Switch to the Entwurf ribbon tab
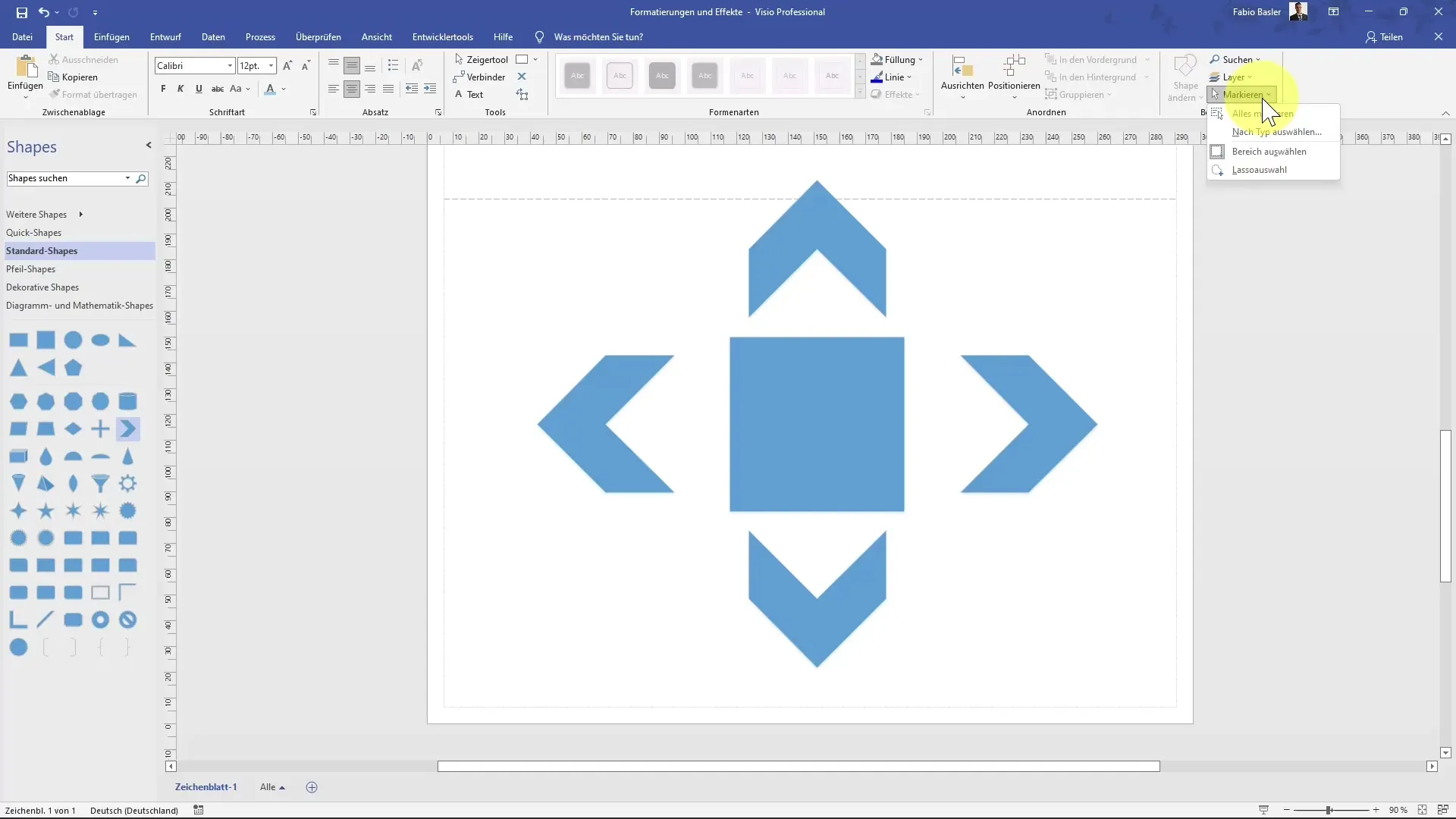The image size is (1456, 819). (x=165, y=36)
